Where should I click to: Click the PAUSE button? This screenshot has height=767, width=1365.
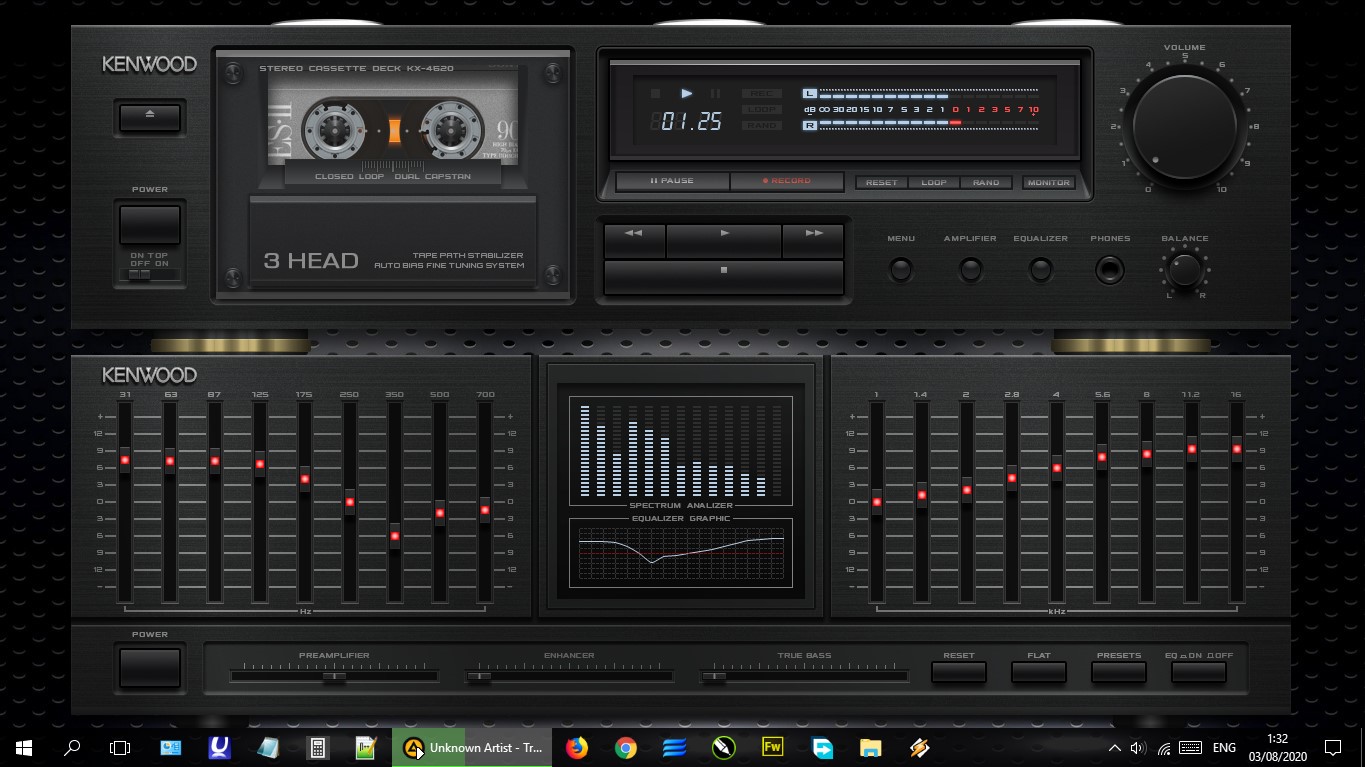[672, 181]
